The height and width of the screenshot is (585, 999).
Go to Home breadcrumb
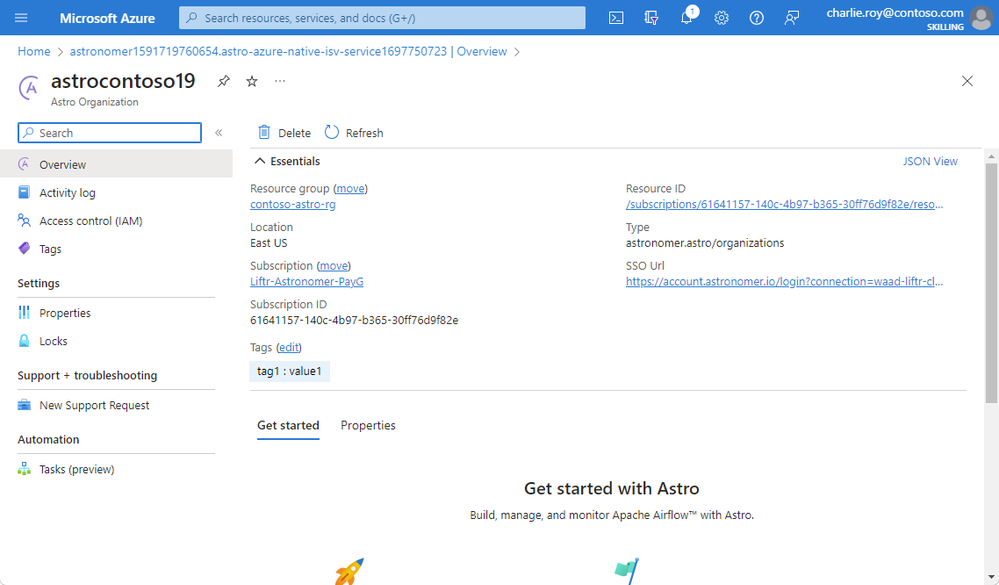click(x=34, y=52)
